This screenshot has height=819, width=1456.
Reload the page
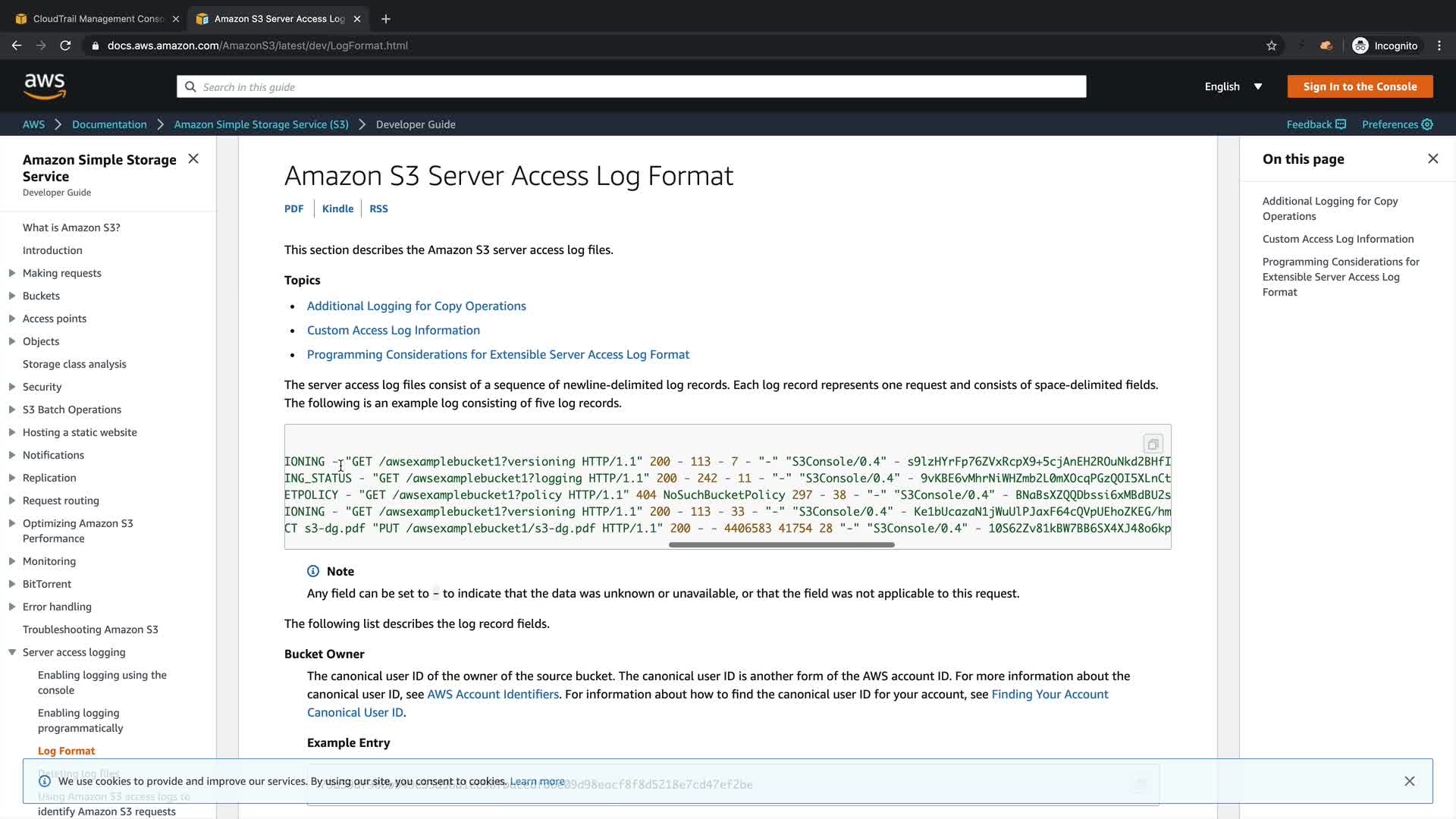65,45
